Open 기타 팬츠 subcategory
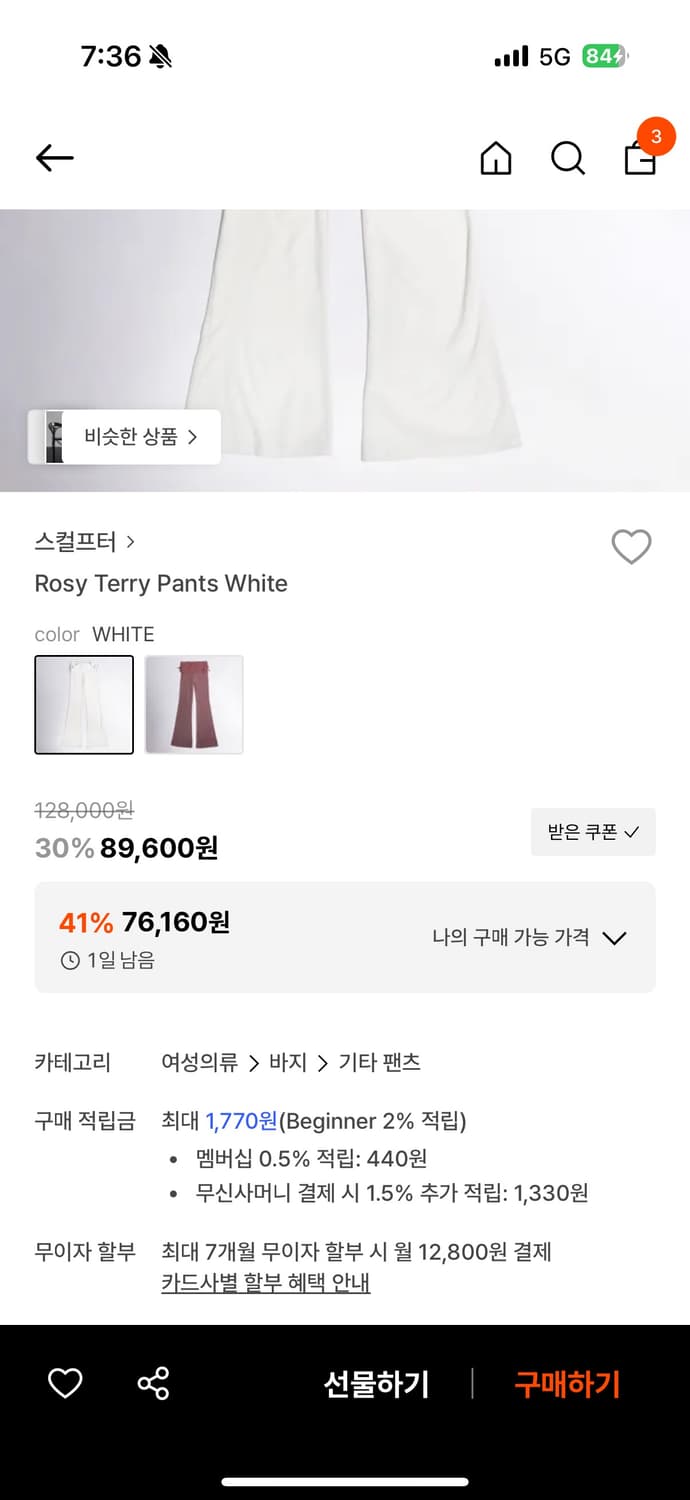Viewport: 690px width, 1500px height. pyautogui.click(x=380, y=1063)
